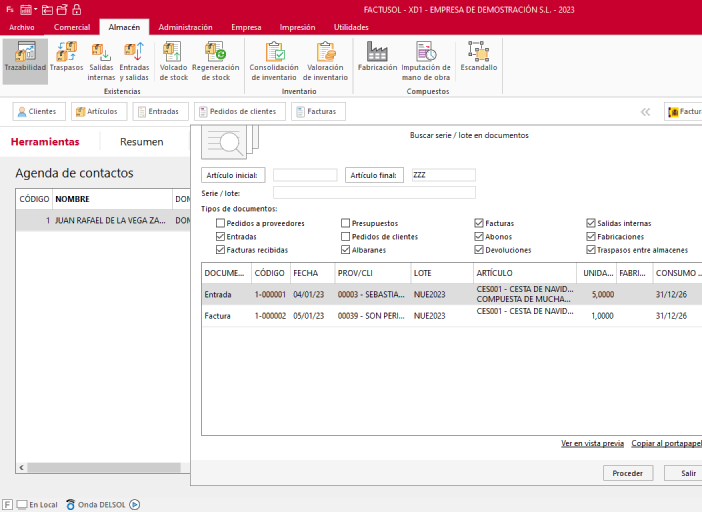Open Ver en vista previa link
Image resolution: width=702 pixels, height=512 pixels.
(592, 443)
